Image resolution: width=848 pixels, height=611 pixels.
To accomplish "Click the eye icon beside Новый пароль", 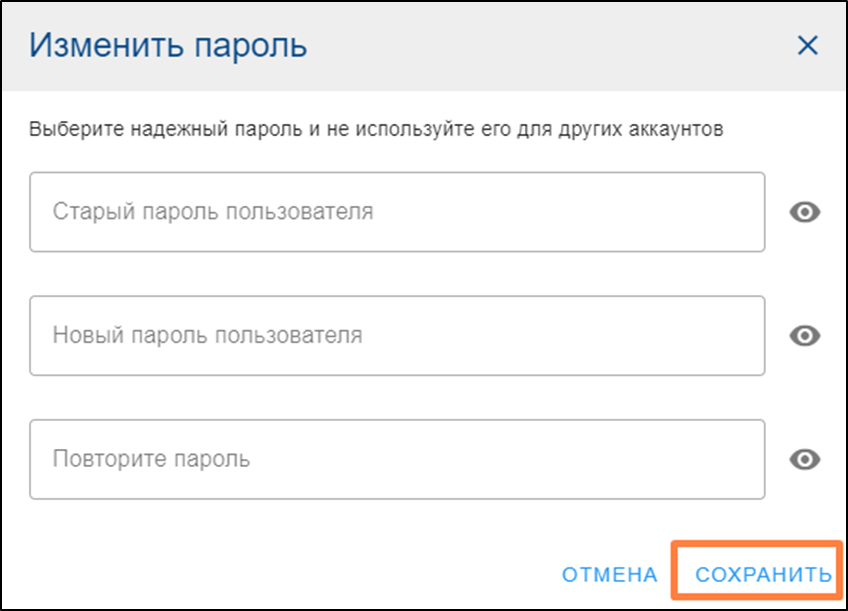I will tap(805, 336).
